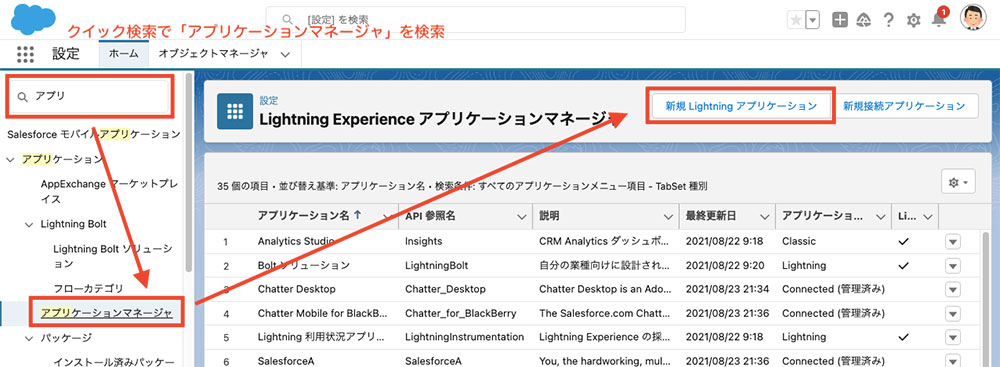Collapse the Lightning Bolt tree node
This screenshot has height=367, width=1000.
29,224
